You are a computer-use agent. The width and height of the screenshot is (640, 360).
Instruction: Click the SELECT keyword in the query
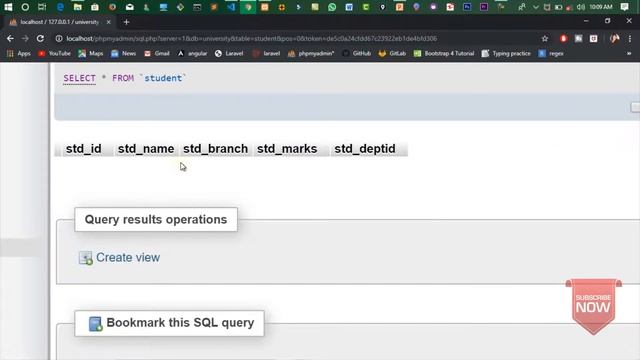(x=80, y=78)
